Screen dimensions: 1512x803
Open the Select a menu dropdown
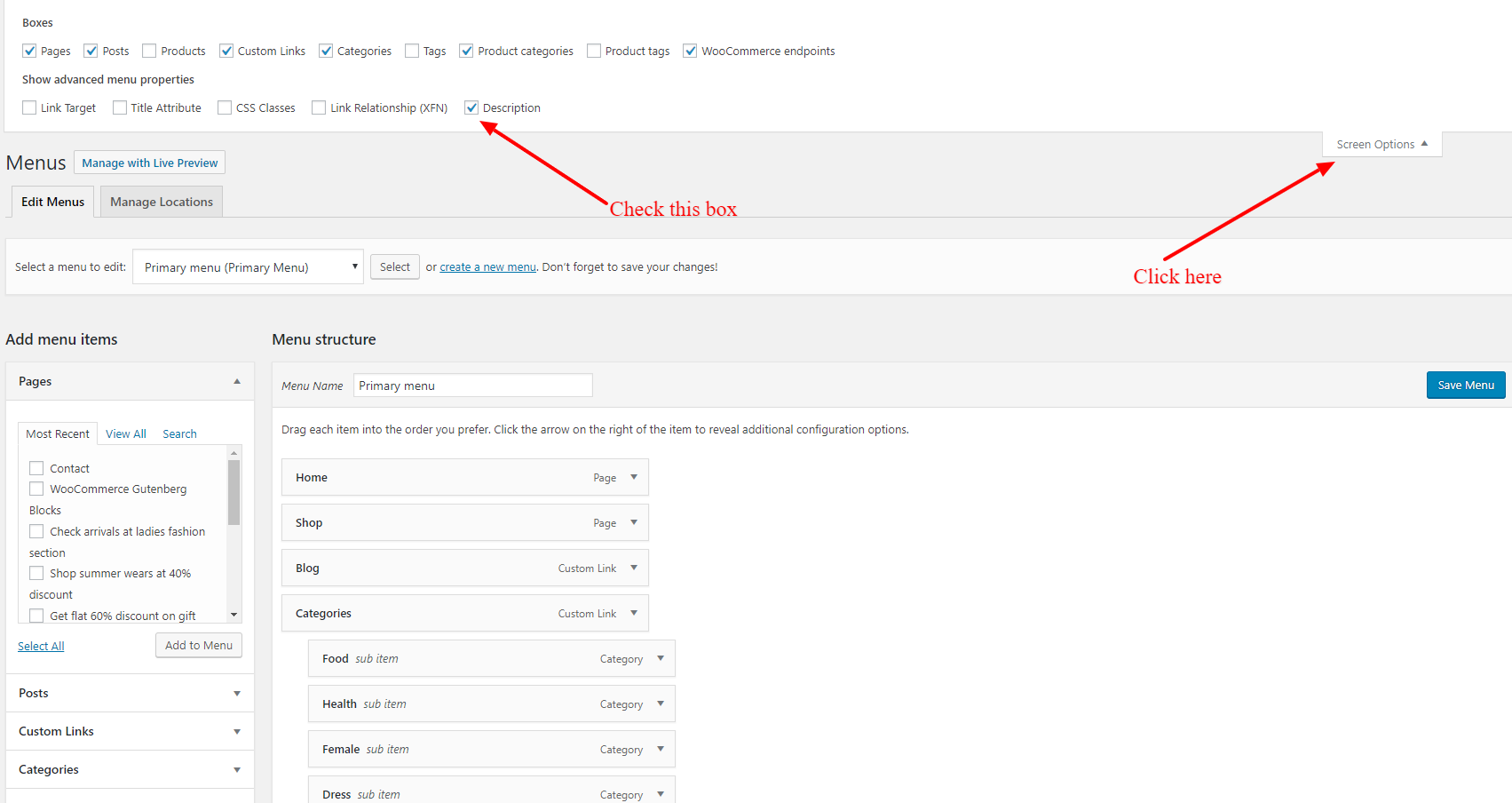tap(248, 266)
